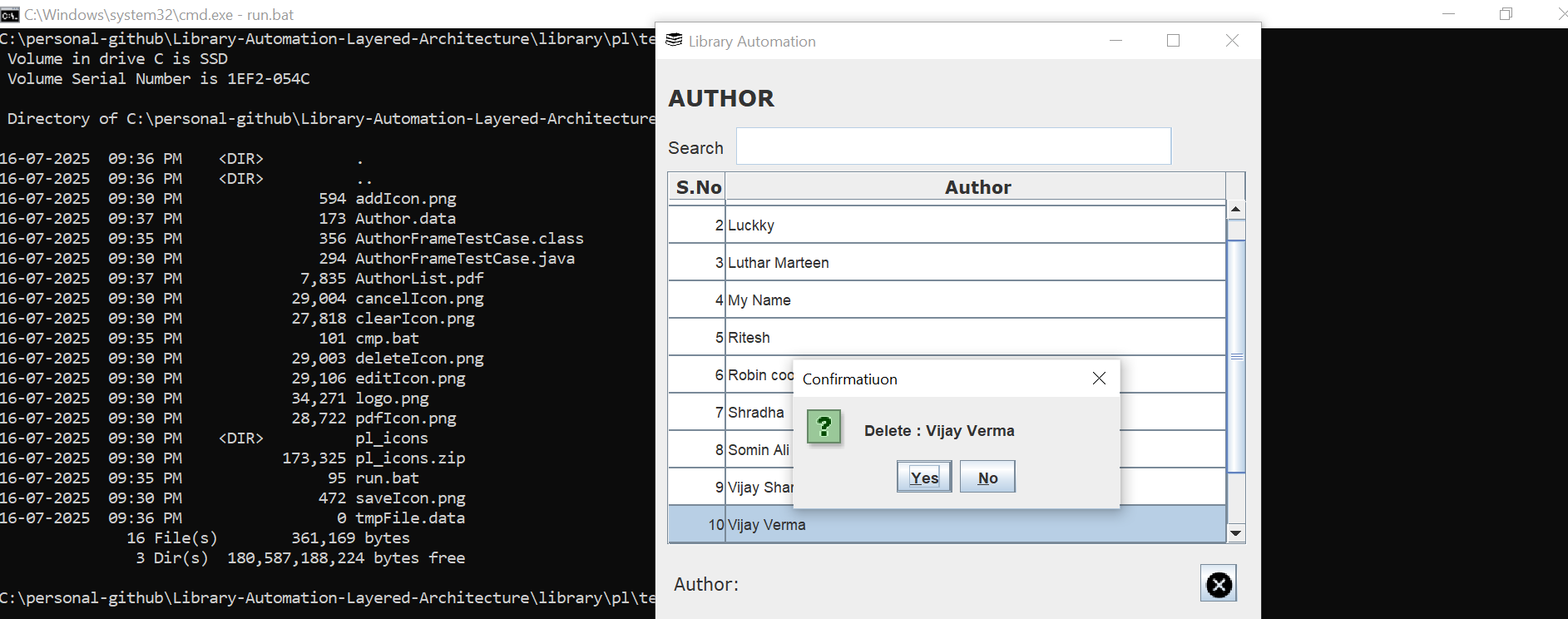Click the table scrollbar up arrow
Viewport: 1568px width, 619px height.
click(x=1236, y=209)
